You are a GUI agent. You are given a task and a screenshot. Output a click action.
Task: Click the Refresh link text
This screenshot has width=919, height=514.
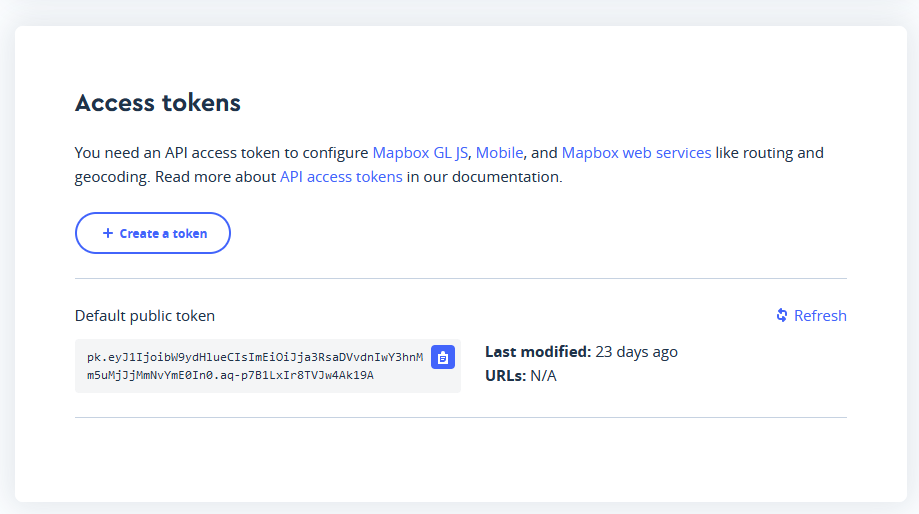[820, 316]
